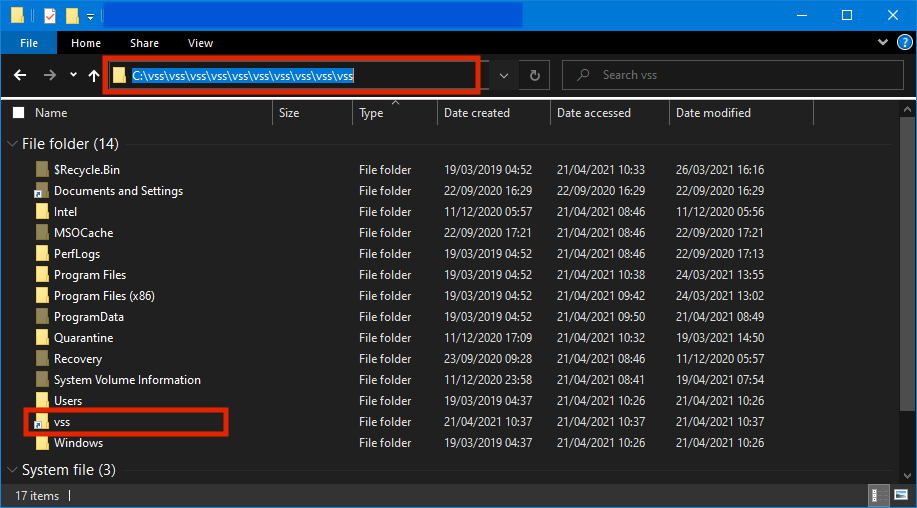The image size is (917, 508).
Task: Click the vertical scrollbar down arrow
Action: pos(907,476)
